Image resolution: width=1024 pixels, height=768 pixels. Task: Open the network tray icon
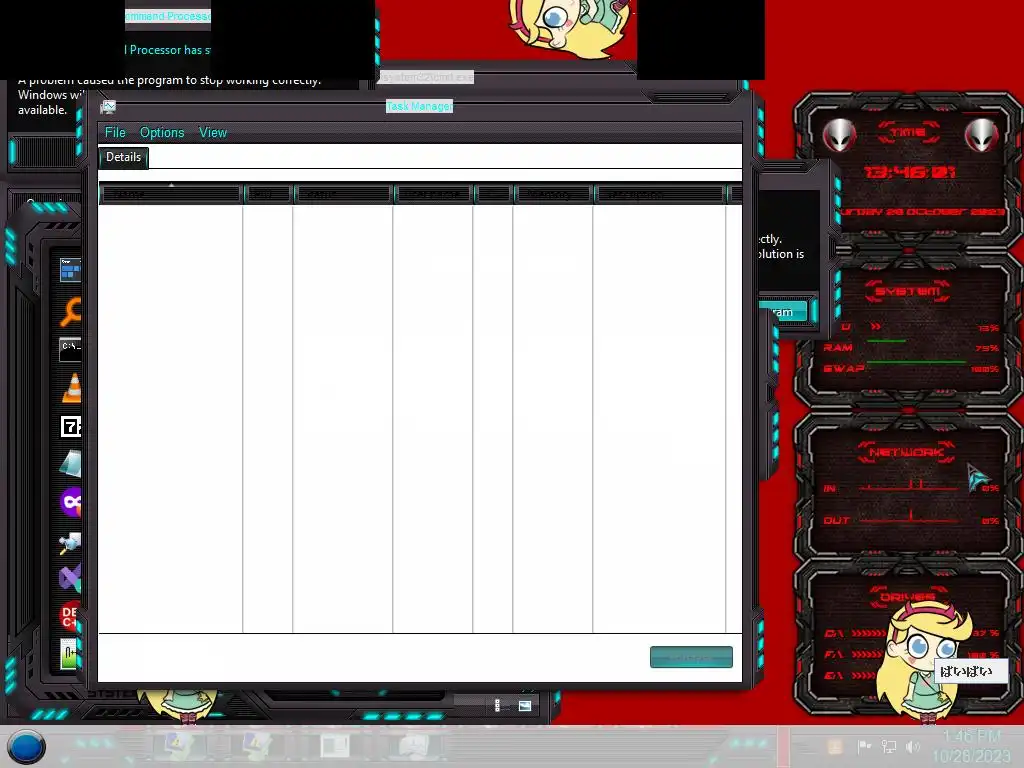pos(889,746)
